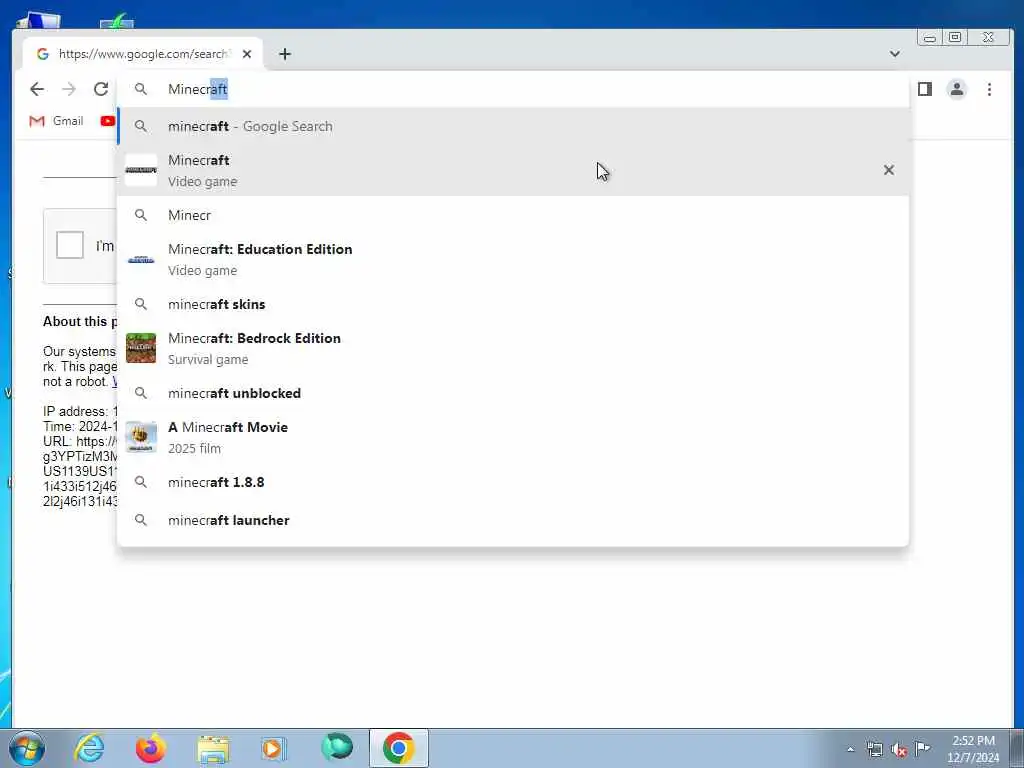Show hidden system tray icons
Viewport: 1024px width, 768px height.
(850, 749)
